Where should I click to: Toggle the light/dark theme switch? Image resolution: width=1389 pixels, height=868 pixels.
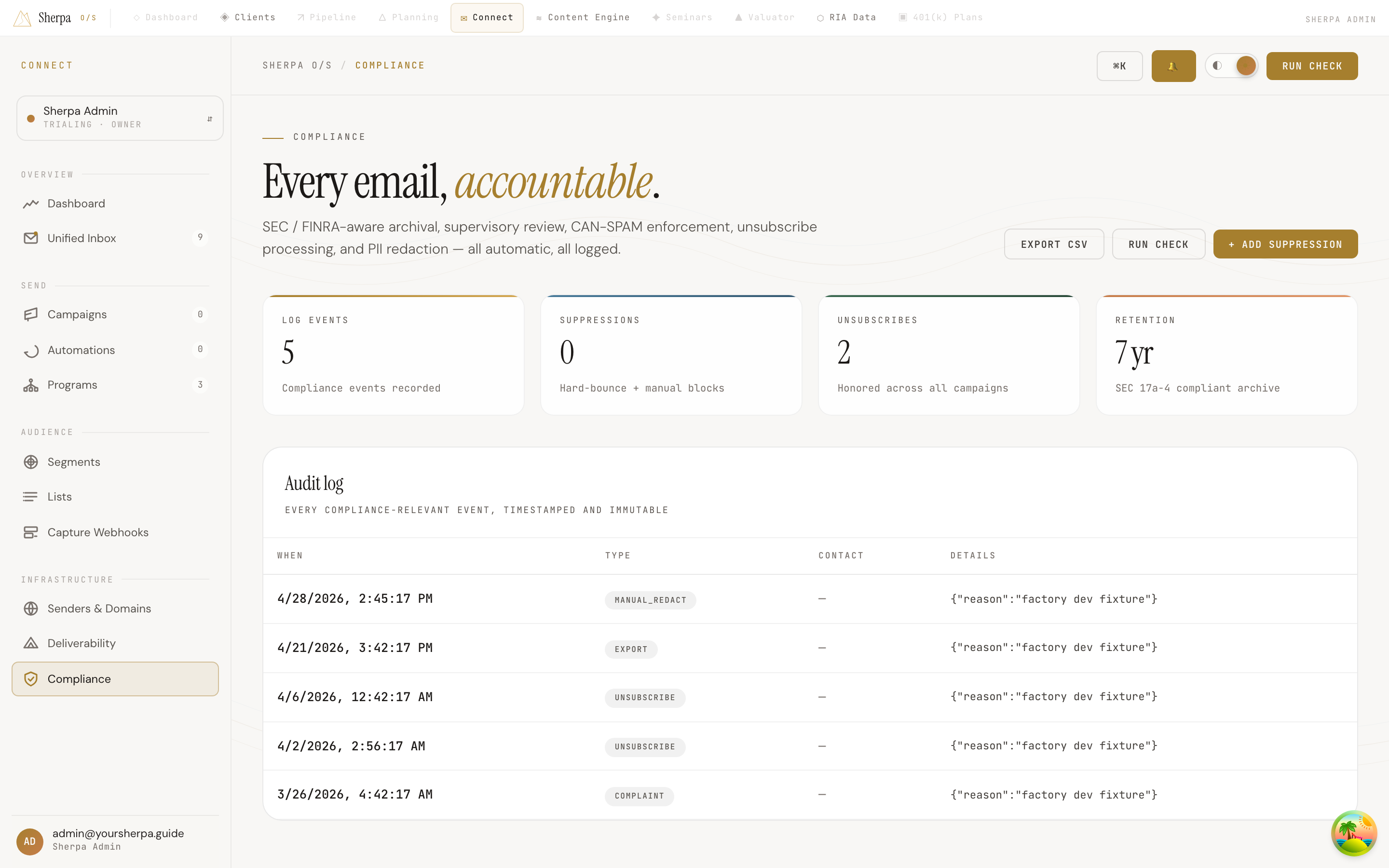[x=1231, y=66]
